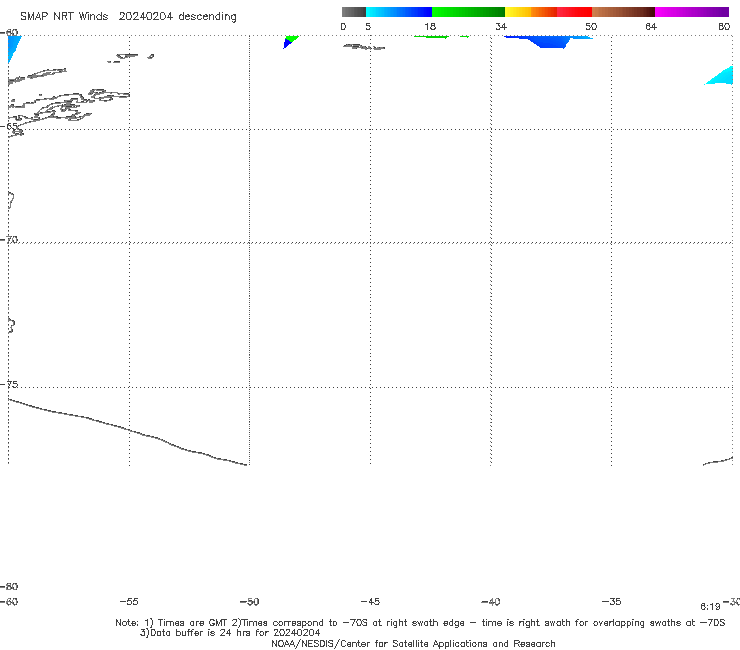Click the note 'Data buffer is 24 hrs for 20240204'

tap(235, 633)
